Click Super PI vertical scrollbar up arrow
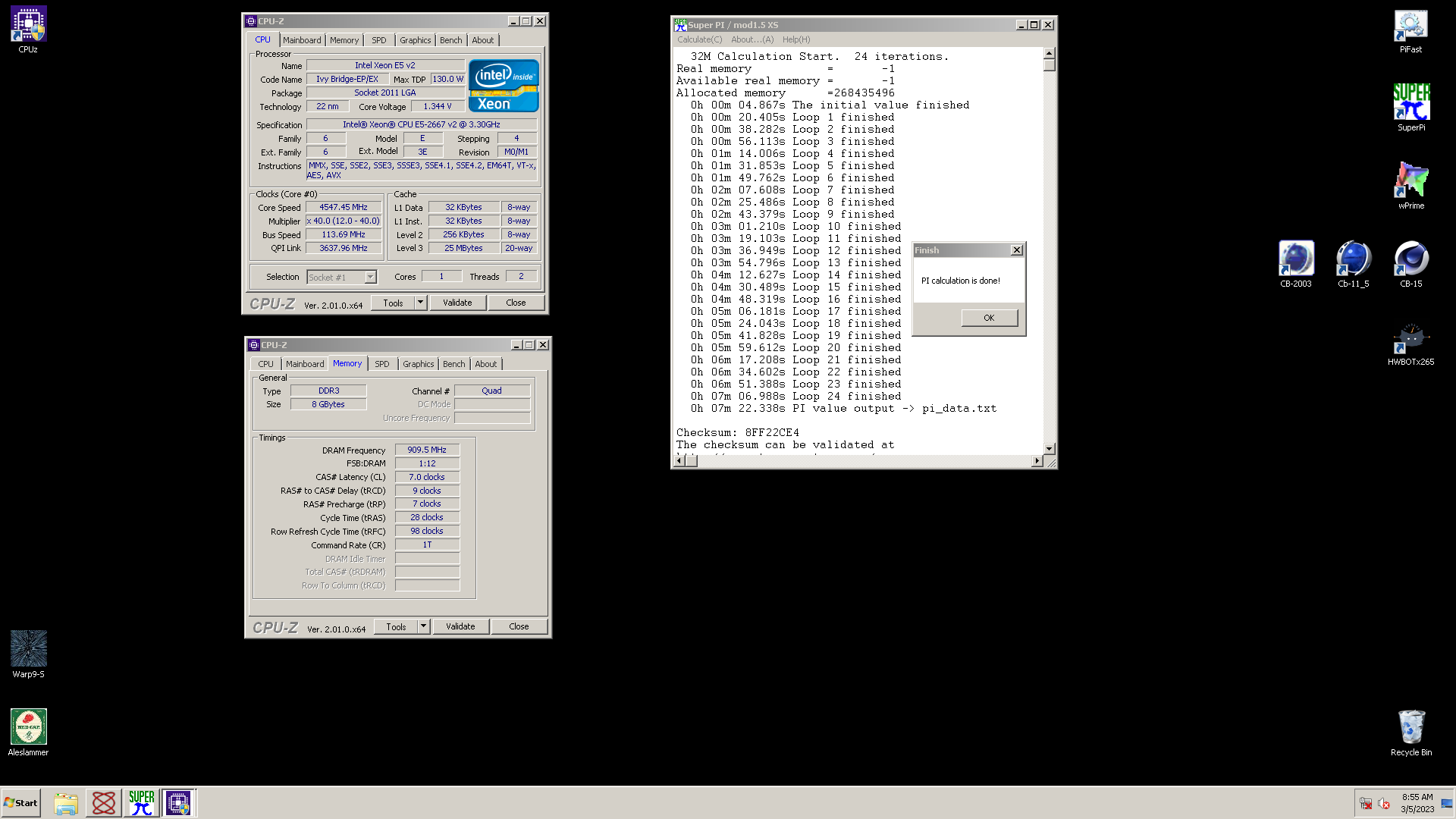Viewport: 1456px width, 819px height. (x=1050, y=53)
